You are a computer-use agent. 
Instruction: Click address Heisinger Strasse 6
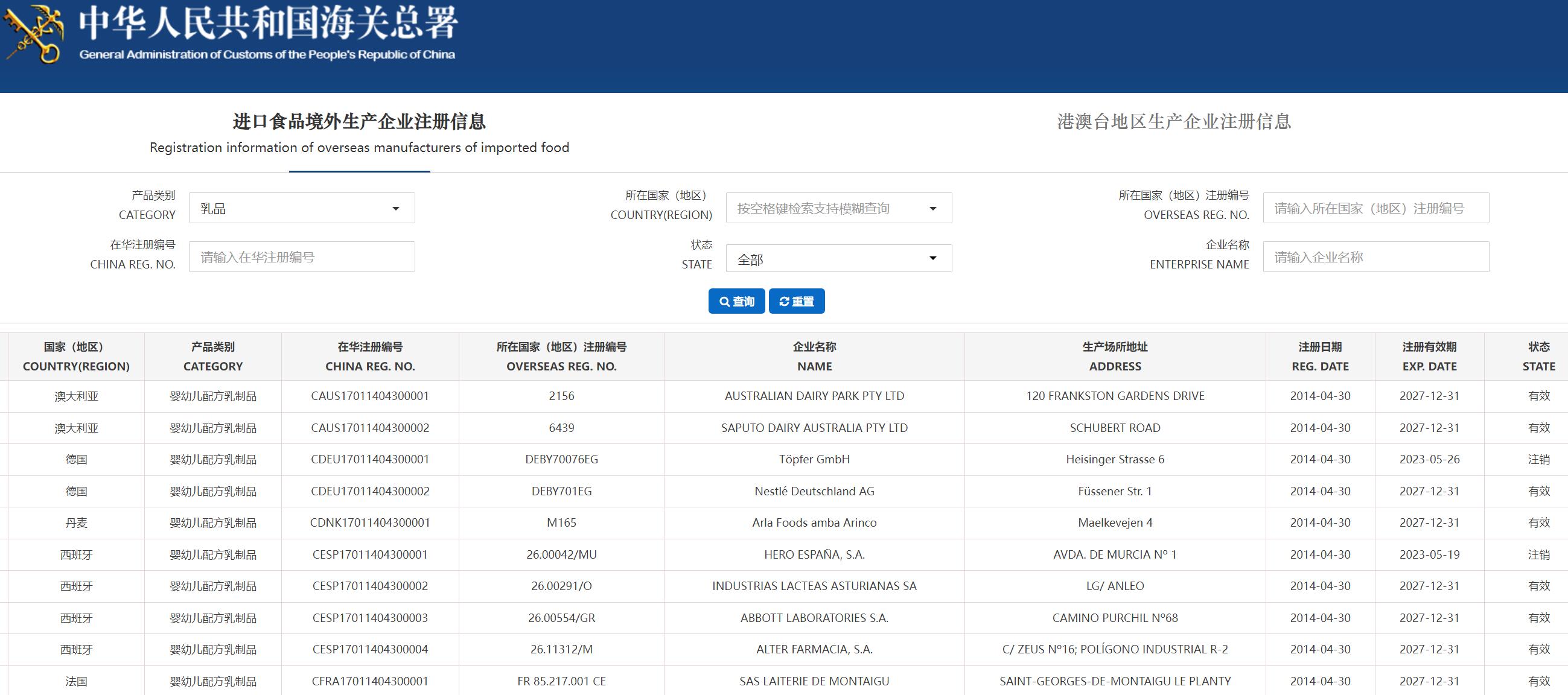point(1115,460)
